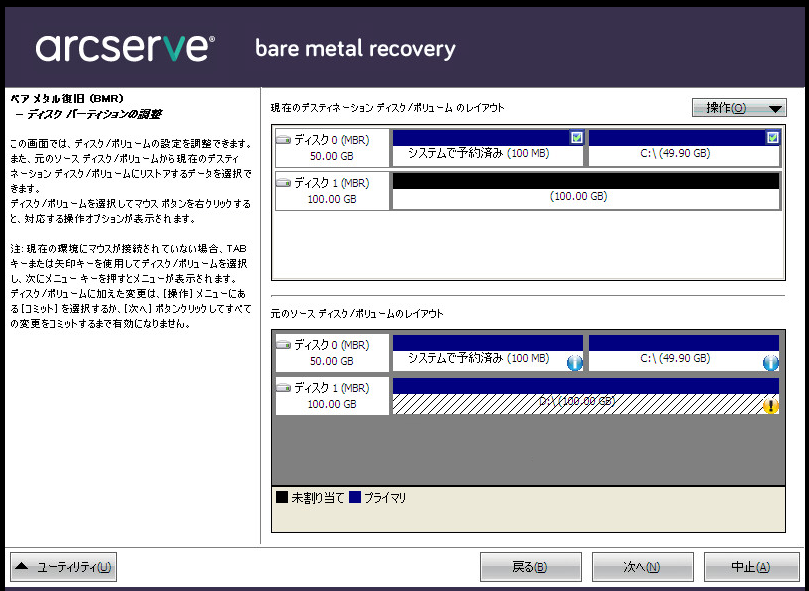The height and width of the screenshot is (591, 809).
Task: Click warning icon on source D:\ volume
Action: coord(770,406)
